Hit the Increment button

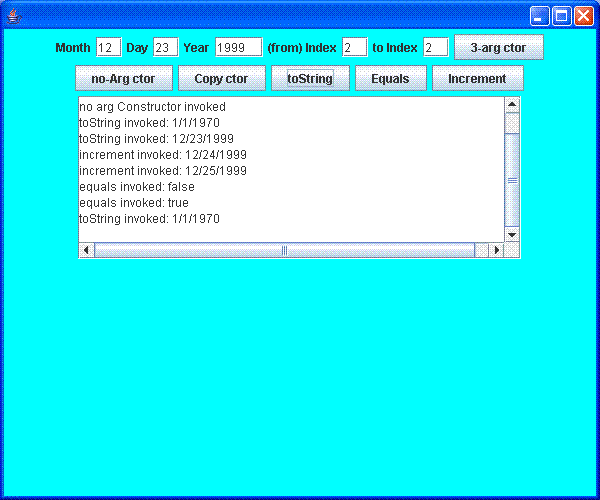coord(477,79)
